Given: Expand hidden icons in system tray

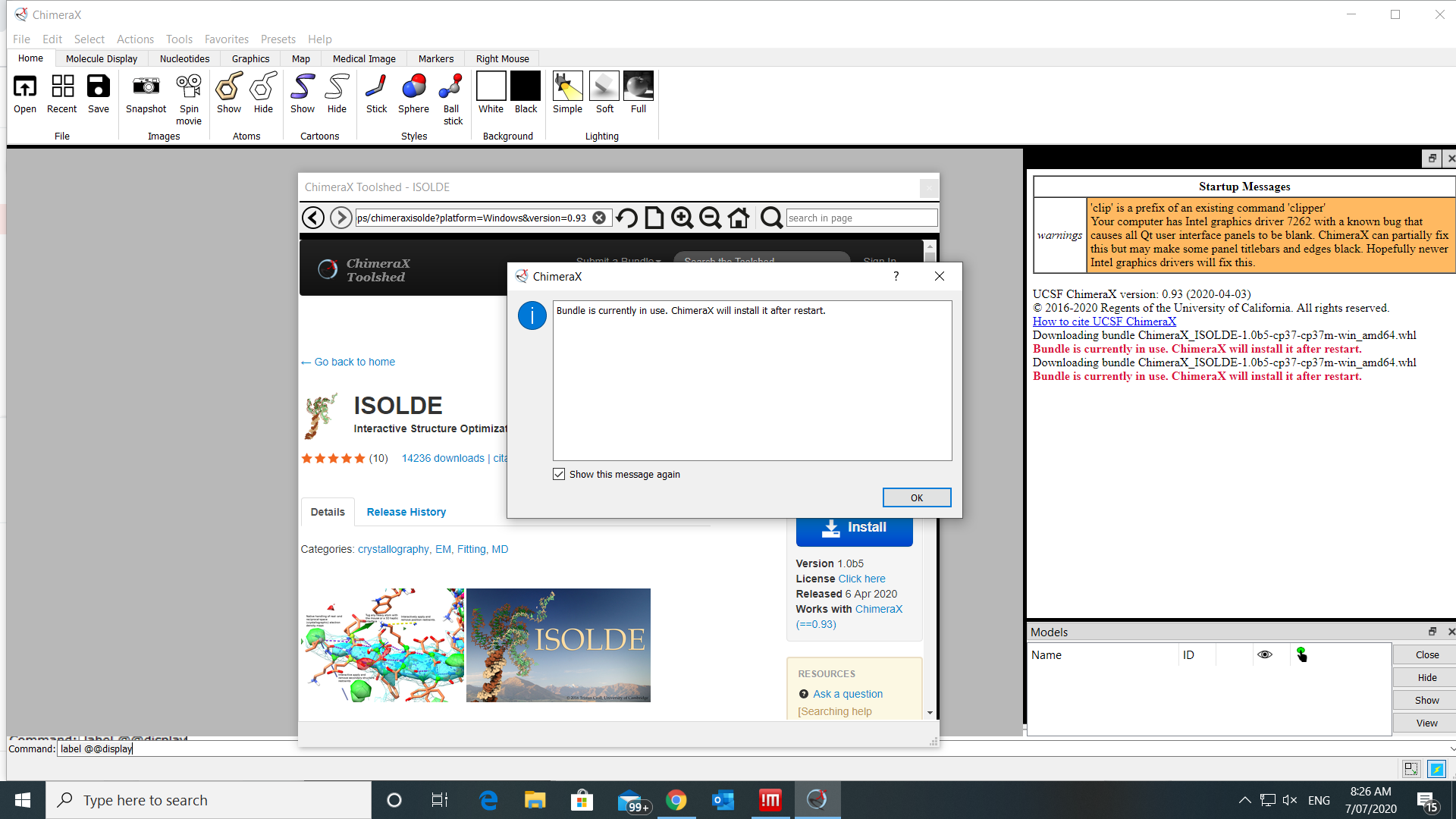Looking at the screenshot, I should [1244, 799].
